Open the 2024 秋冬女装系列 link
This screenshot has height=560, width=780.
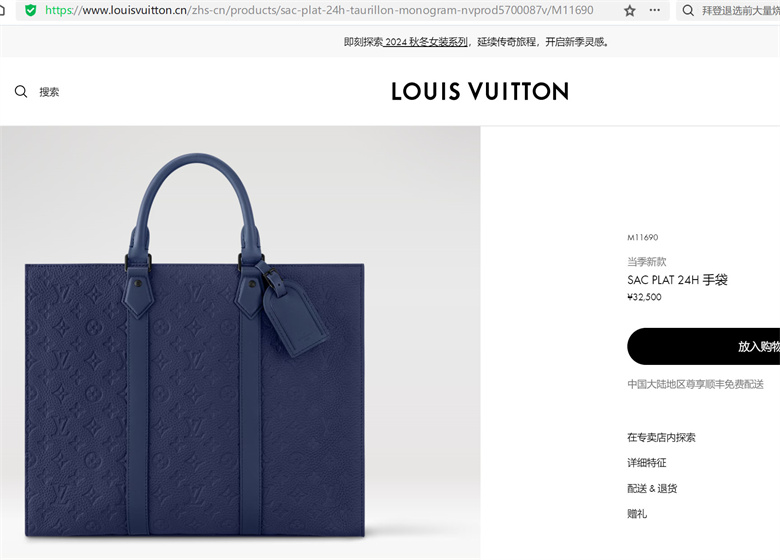[426, 42]
